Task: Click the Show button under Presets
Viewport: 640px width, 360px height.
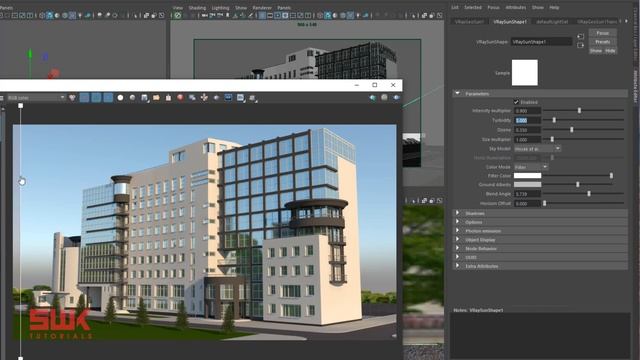Action: 596,51
